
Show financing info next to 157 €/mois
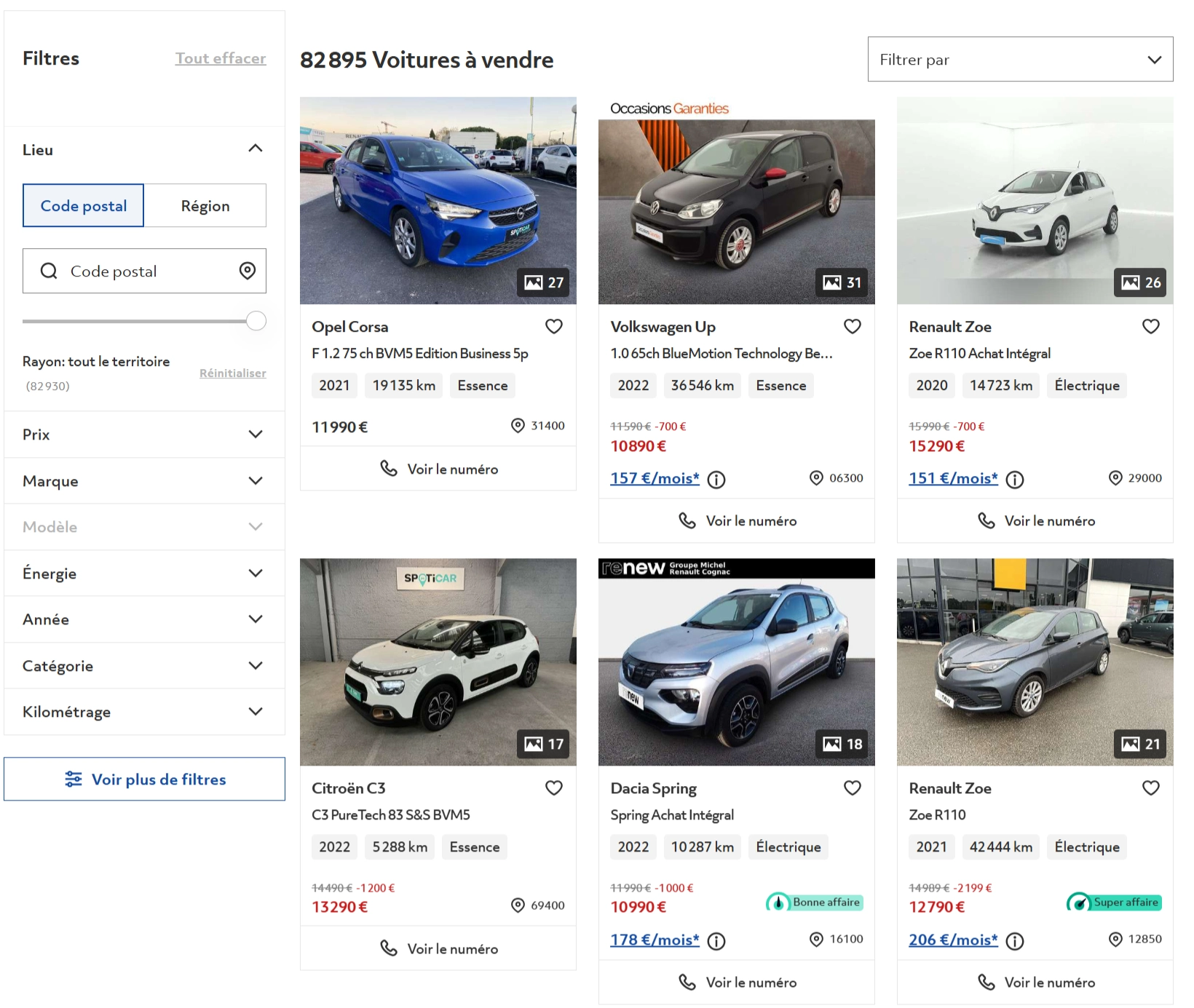click(716, 480)
